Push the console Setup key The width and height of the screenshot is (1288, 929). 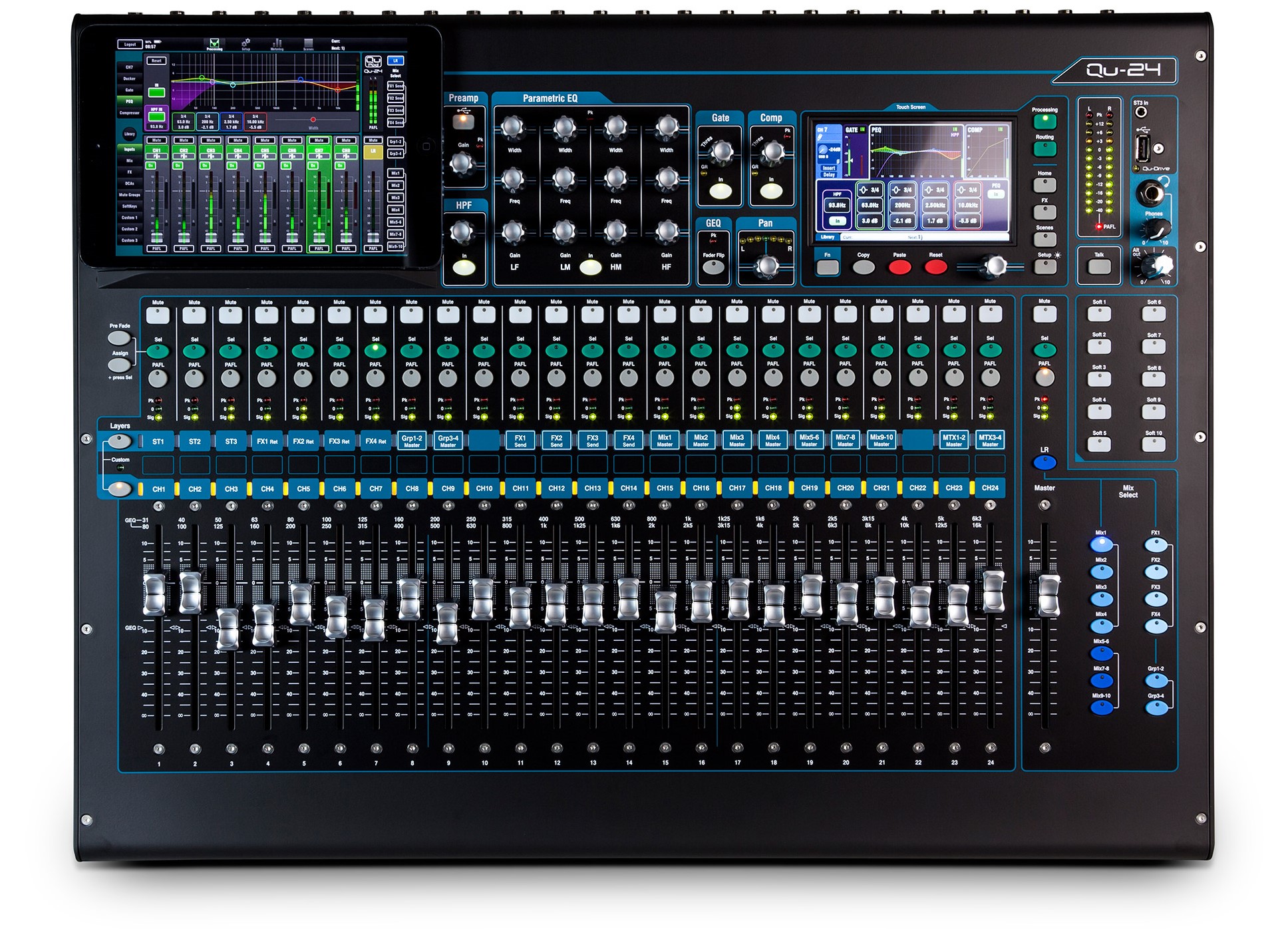click(1045, 266)
